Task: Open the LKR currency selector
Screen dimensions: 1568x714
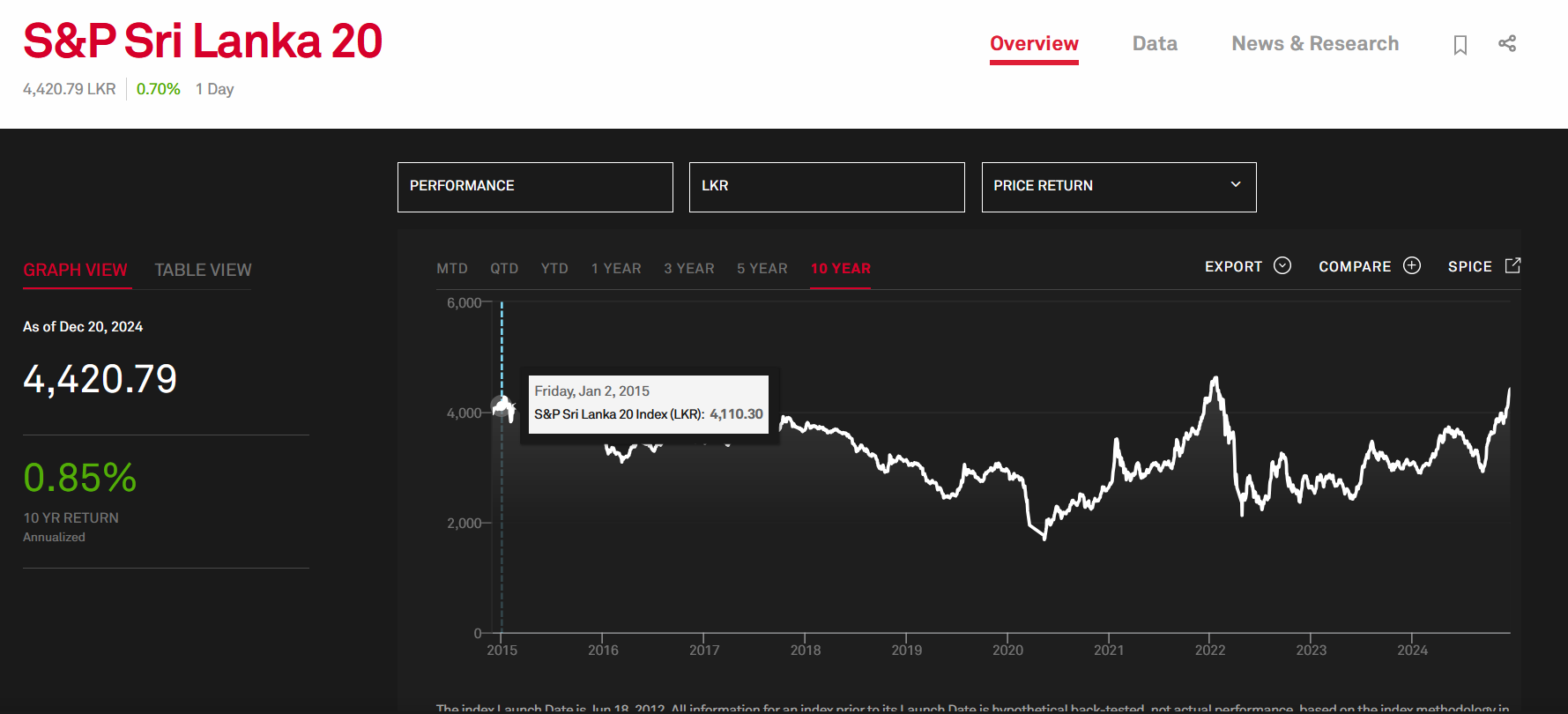Action: 827,187
